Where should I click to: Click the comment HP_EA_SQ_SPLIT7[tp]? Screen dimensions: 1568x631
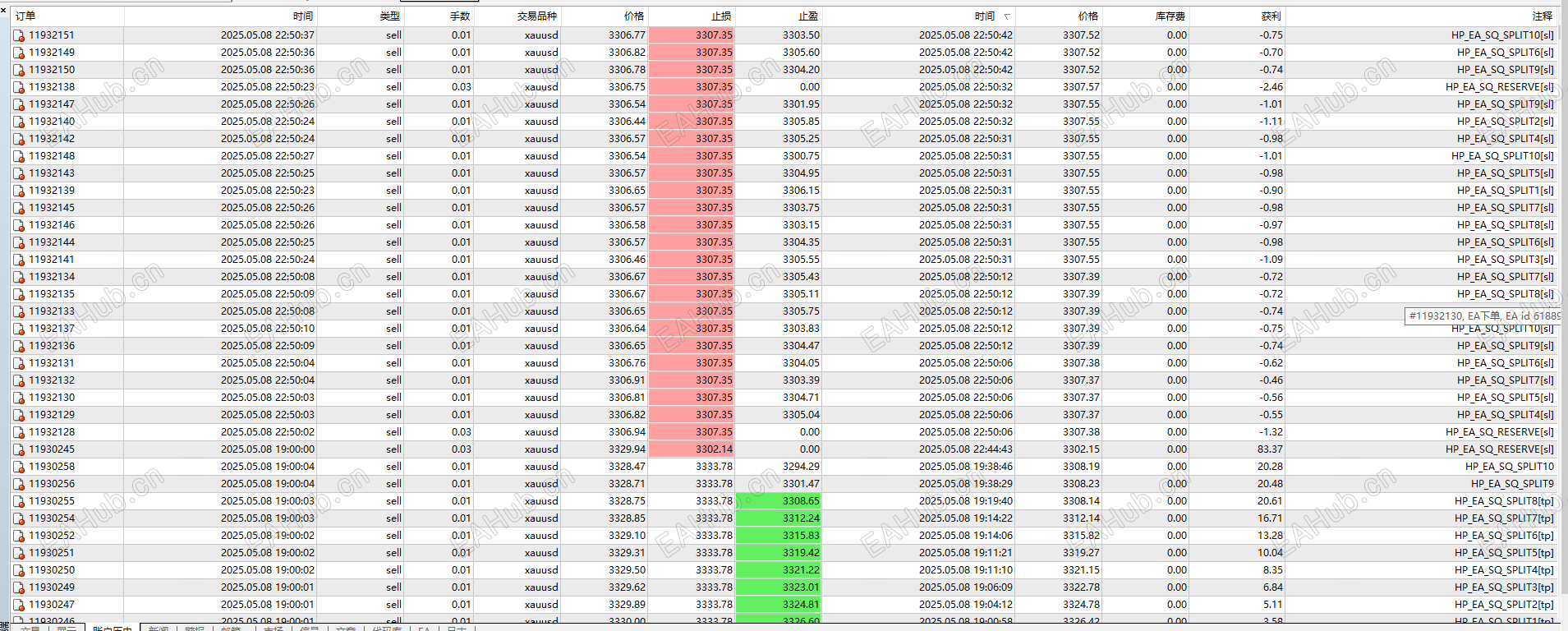1504,518
